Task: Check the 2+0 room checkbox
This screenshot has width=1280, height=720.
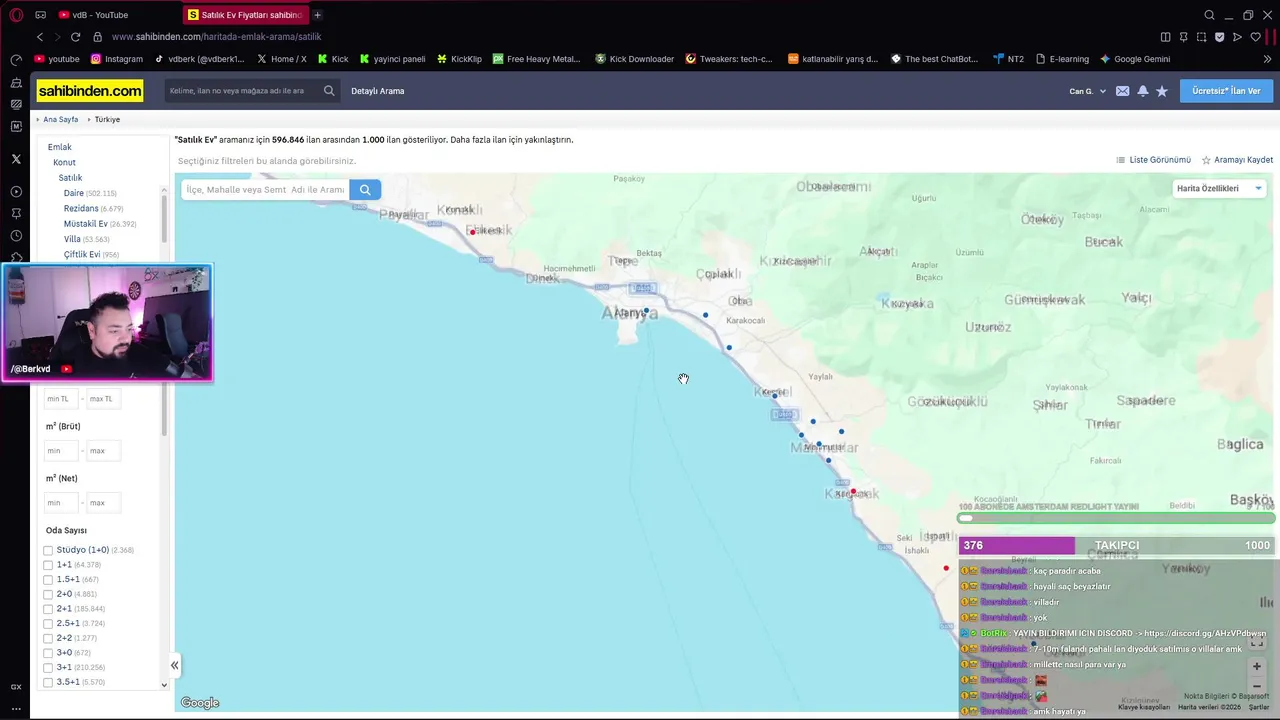Action: pyautogui.click(x=48, y=594)
